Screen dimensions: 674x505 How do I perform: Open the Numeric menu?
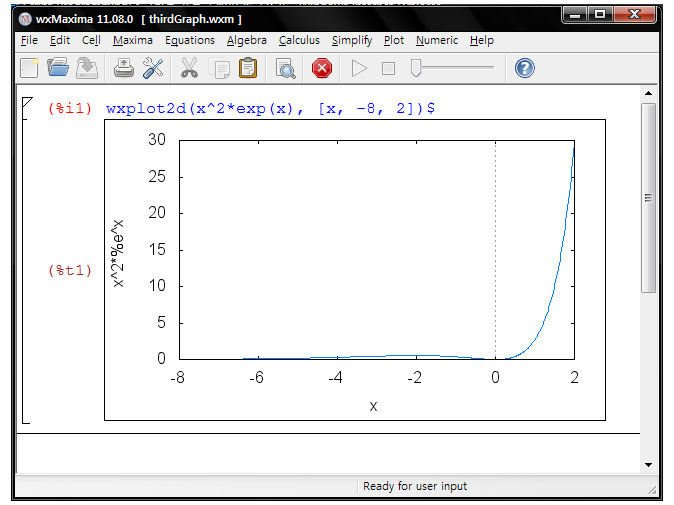pos(437,40)
